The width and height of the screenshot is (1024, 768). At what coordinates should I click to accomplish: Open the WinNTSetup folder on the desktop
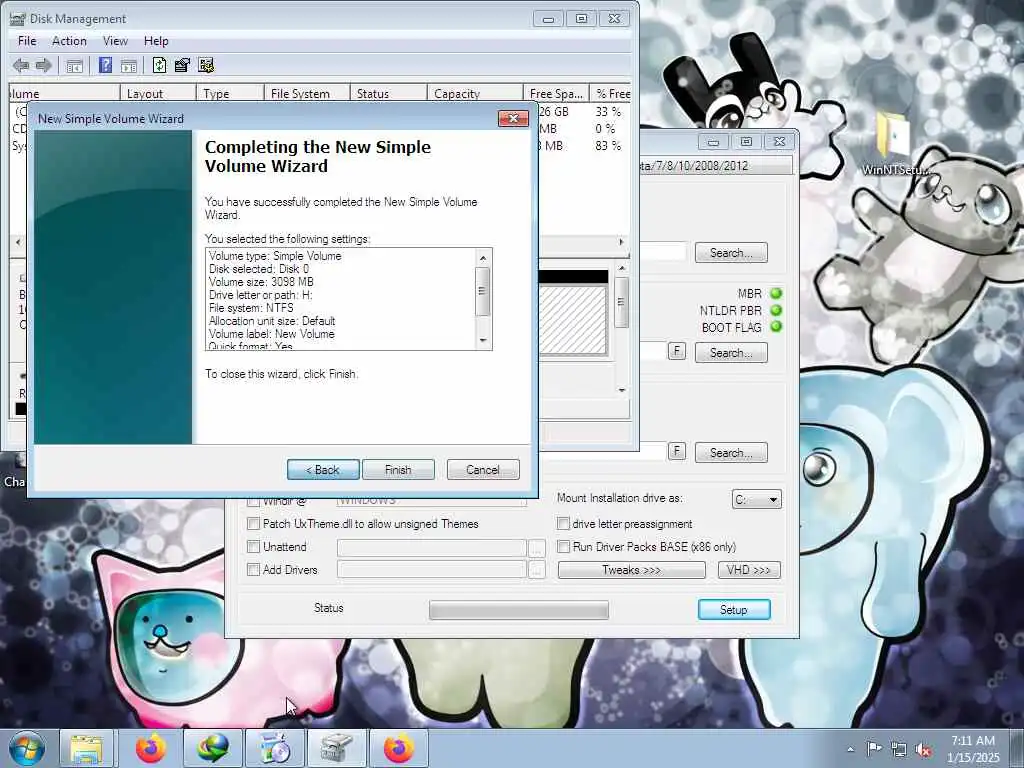(x=895, y=144)
